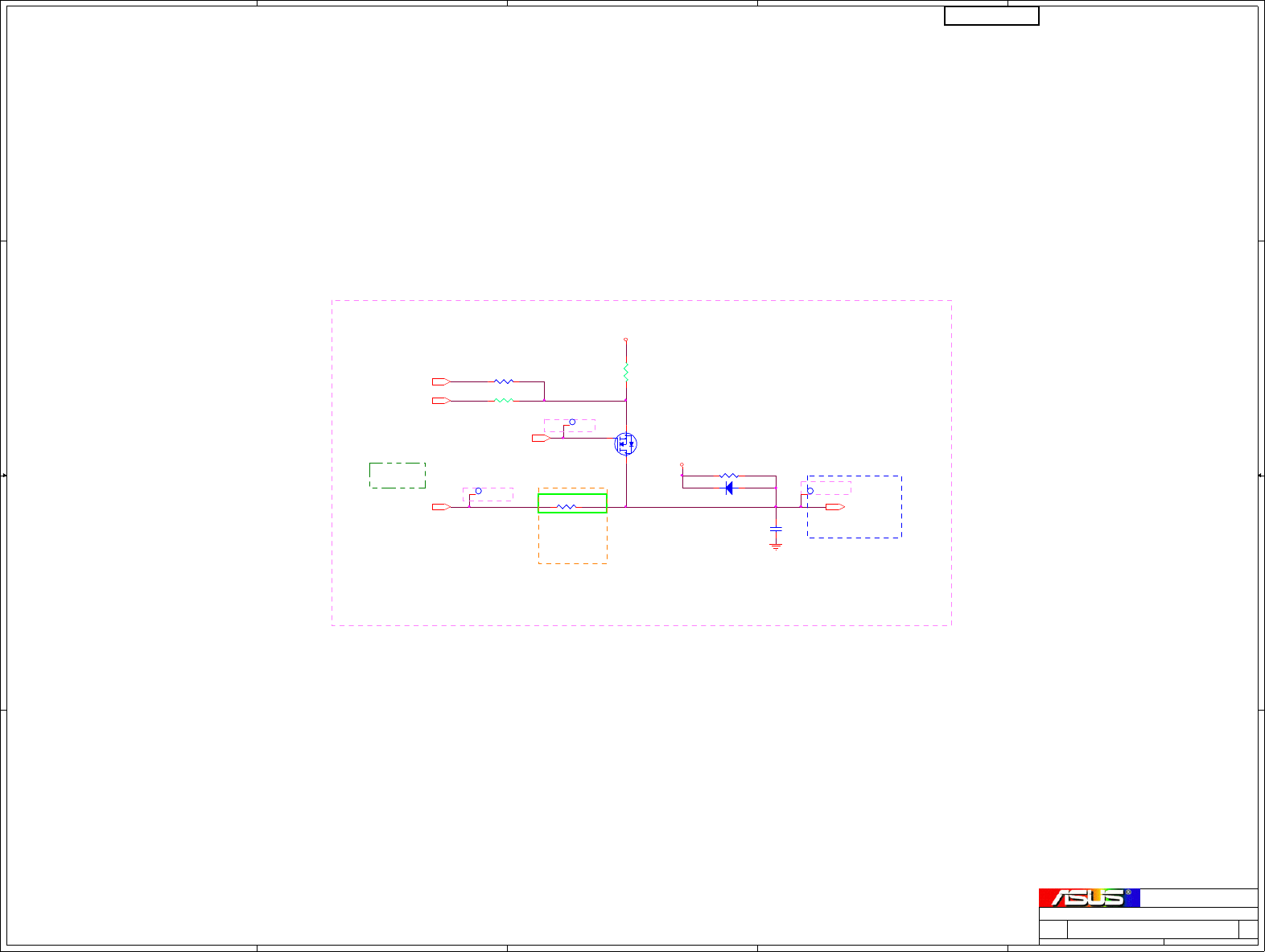The image size is (1265, 952).
Task: Select the test point circle above the gate port
Action: pos(573,422)
